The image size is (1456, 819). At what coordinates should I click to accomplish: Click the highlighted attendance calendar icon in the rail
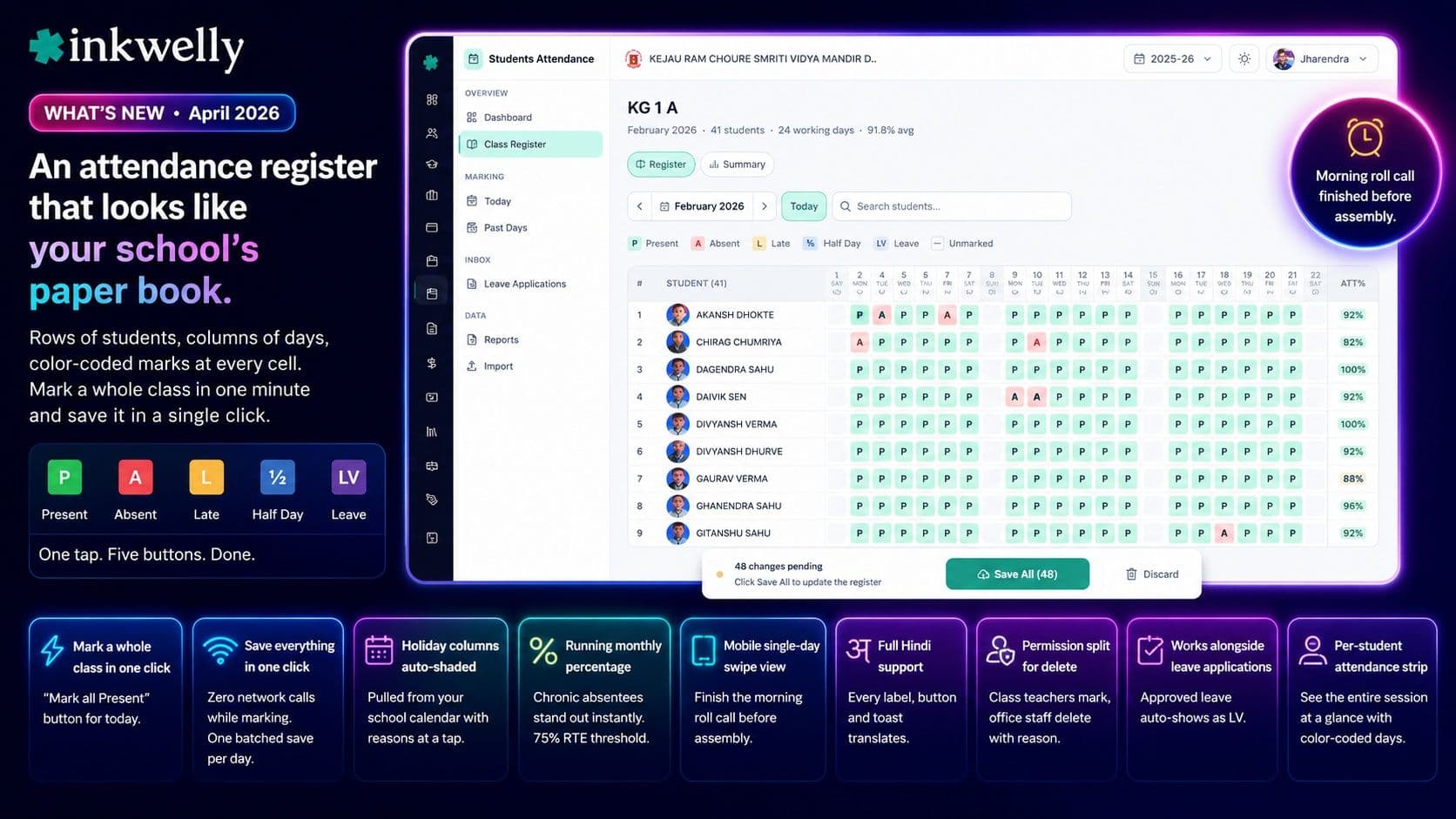432,293
